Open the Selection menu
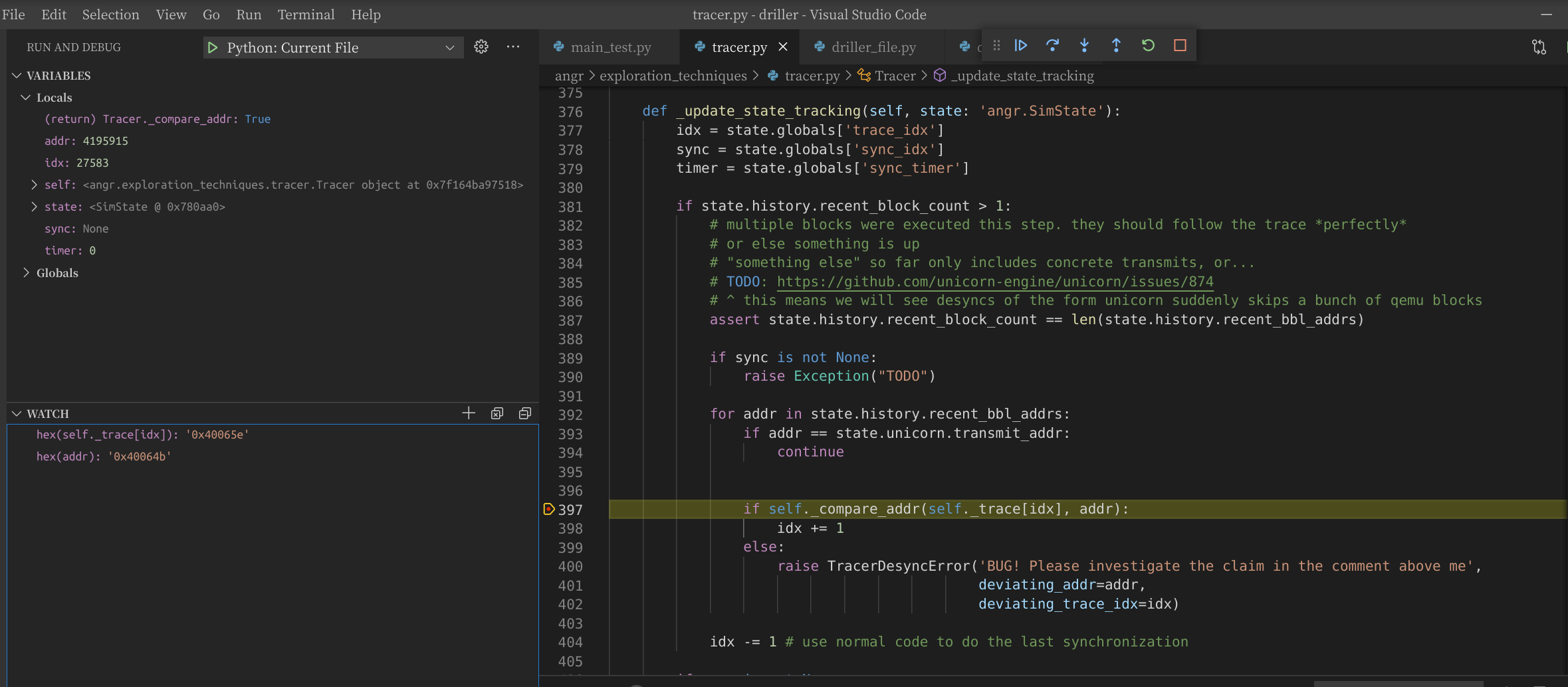Image resolution: width=1568 pixels, height=687 pixels. 110,15
